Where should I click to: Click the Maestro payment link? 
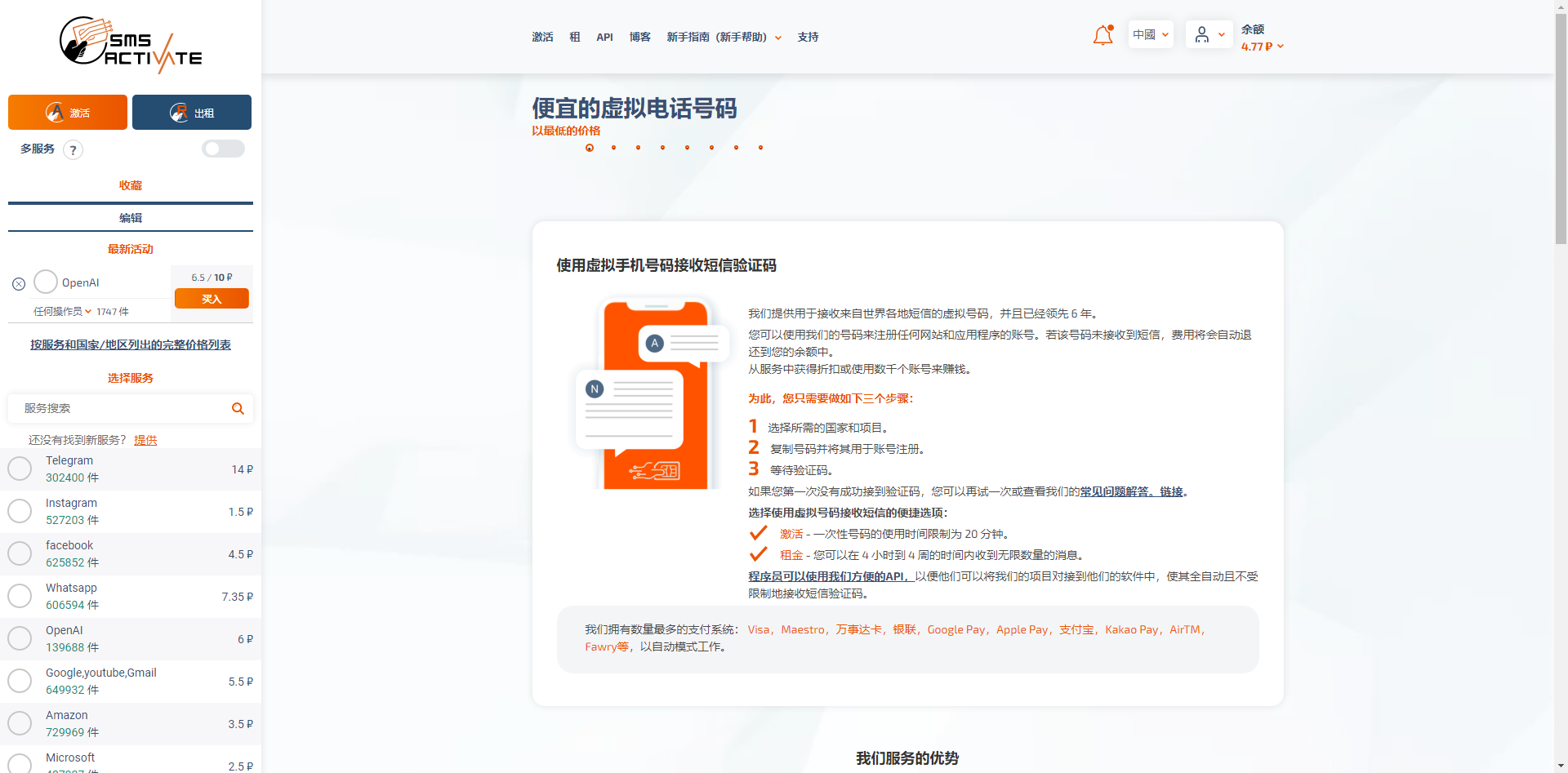(803, 629)
